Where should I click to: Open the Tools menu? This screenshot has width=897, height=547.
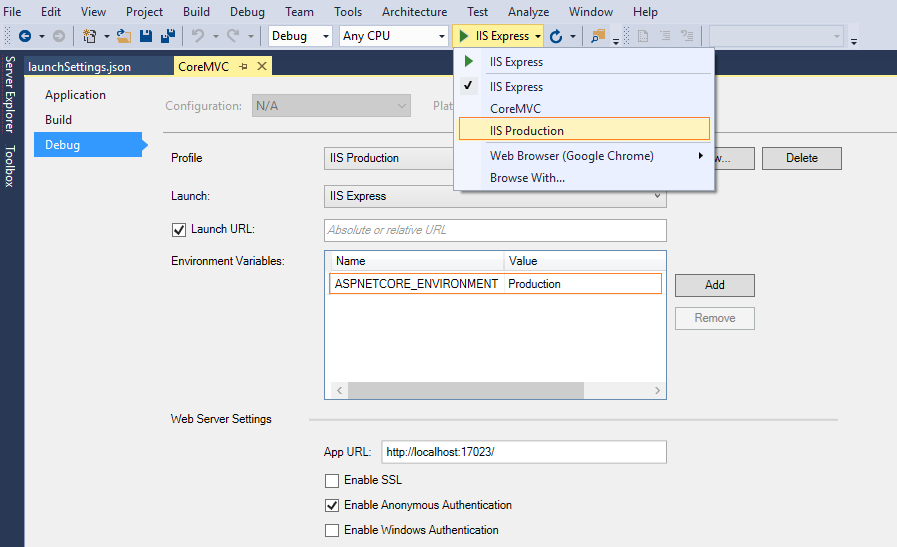[348, 11]
